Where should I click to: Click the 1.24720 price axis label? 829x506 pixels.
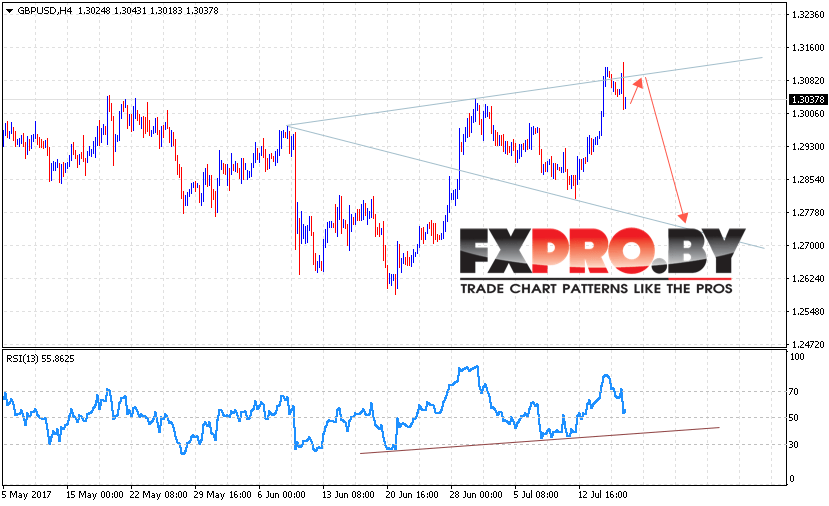(x=808, y=345)
